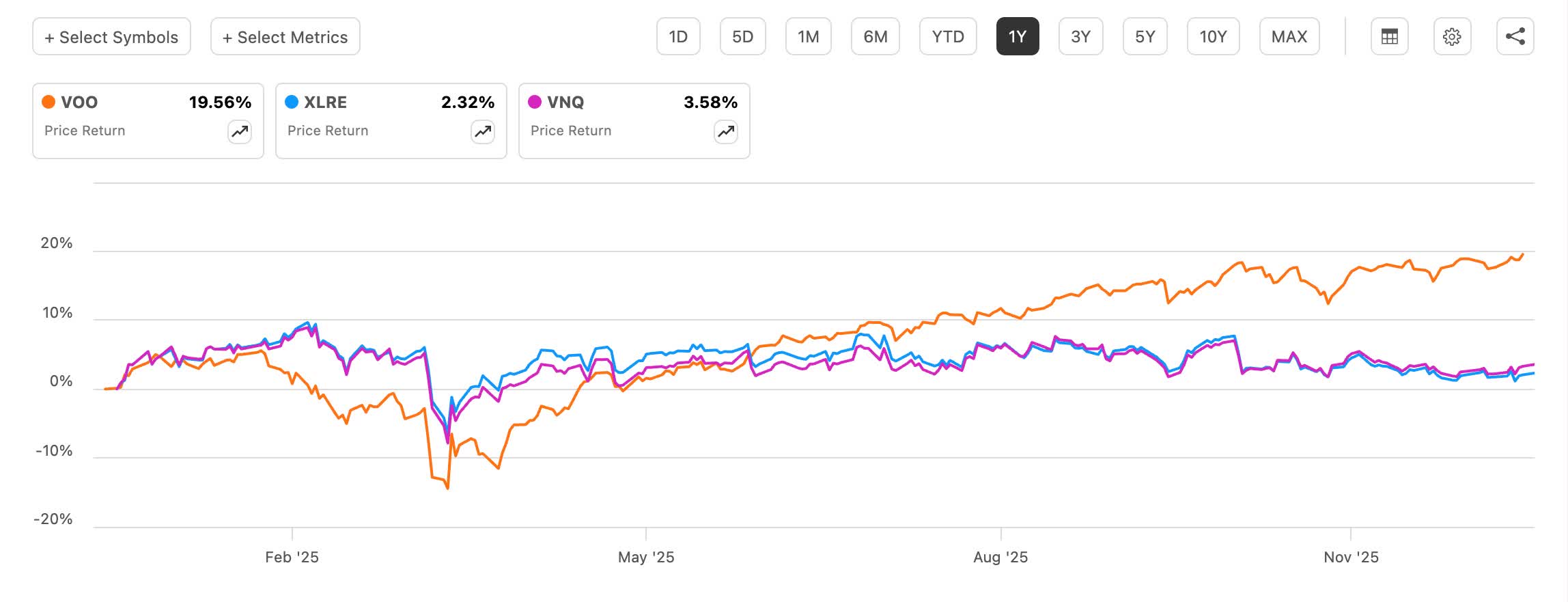Image resolution: width=1568 pixels, height=602 pixels.
Task: Select the 6M range tab
Action: tap(875, 37)
